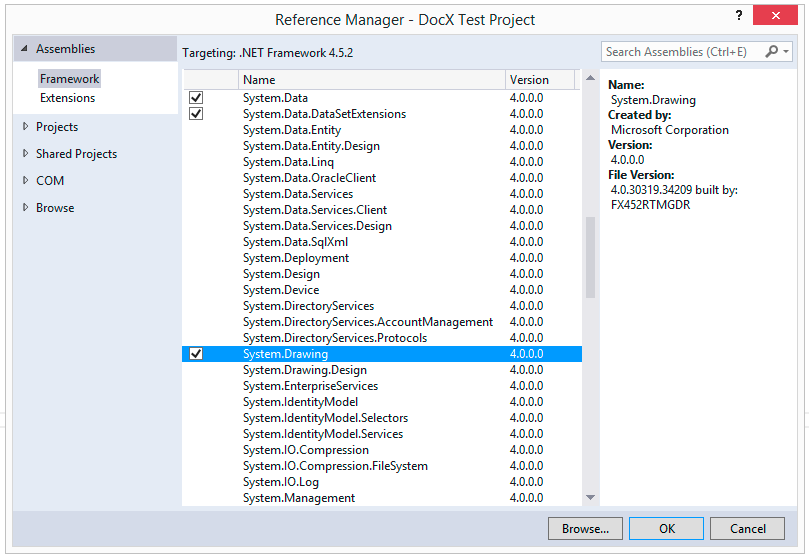Select the System.Deployment row
The image size is (809, 560).
(382, 258)
